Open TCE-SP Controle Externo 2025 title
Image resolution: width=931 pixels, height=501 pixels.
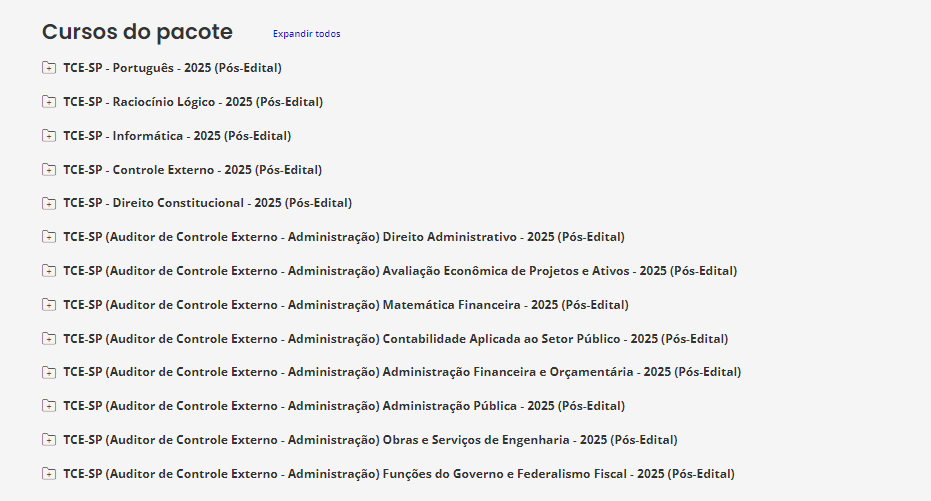point(192,170)
